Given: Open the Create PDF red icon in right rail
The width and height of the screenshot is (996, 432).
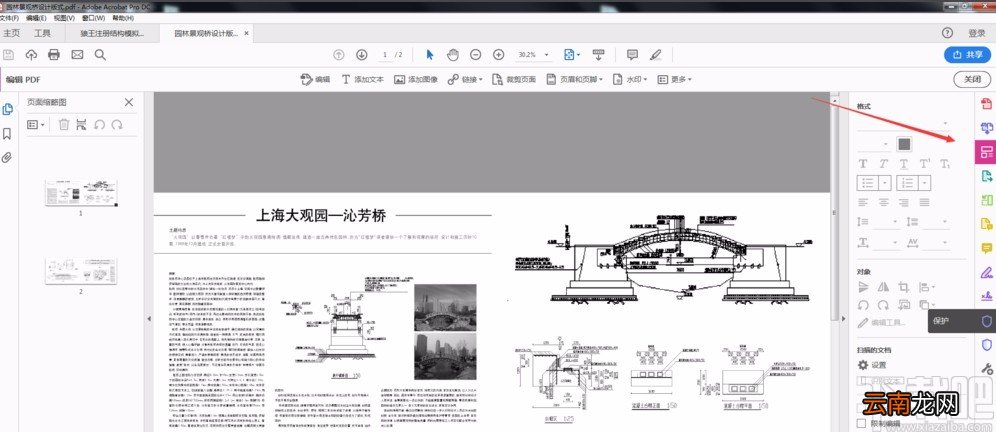Looking at the screenshot, I should (x=986, y=104).
